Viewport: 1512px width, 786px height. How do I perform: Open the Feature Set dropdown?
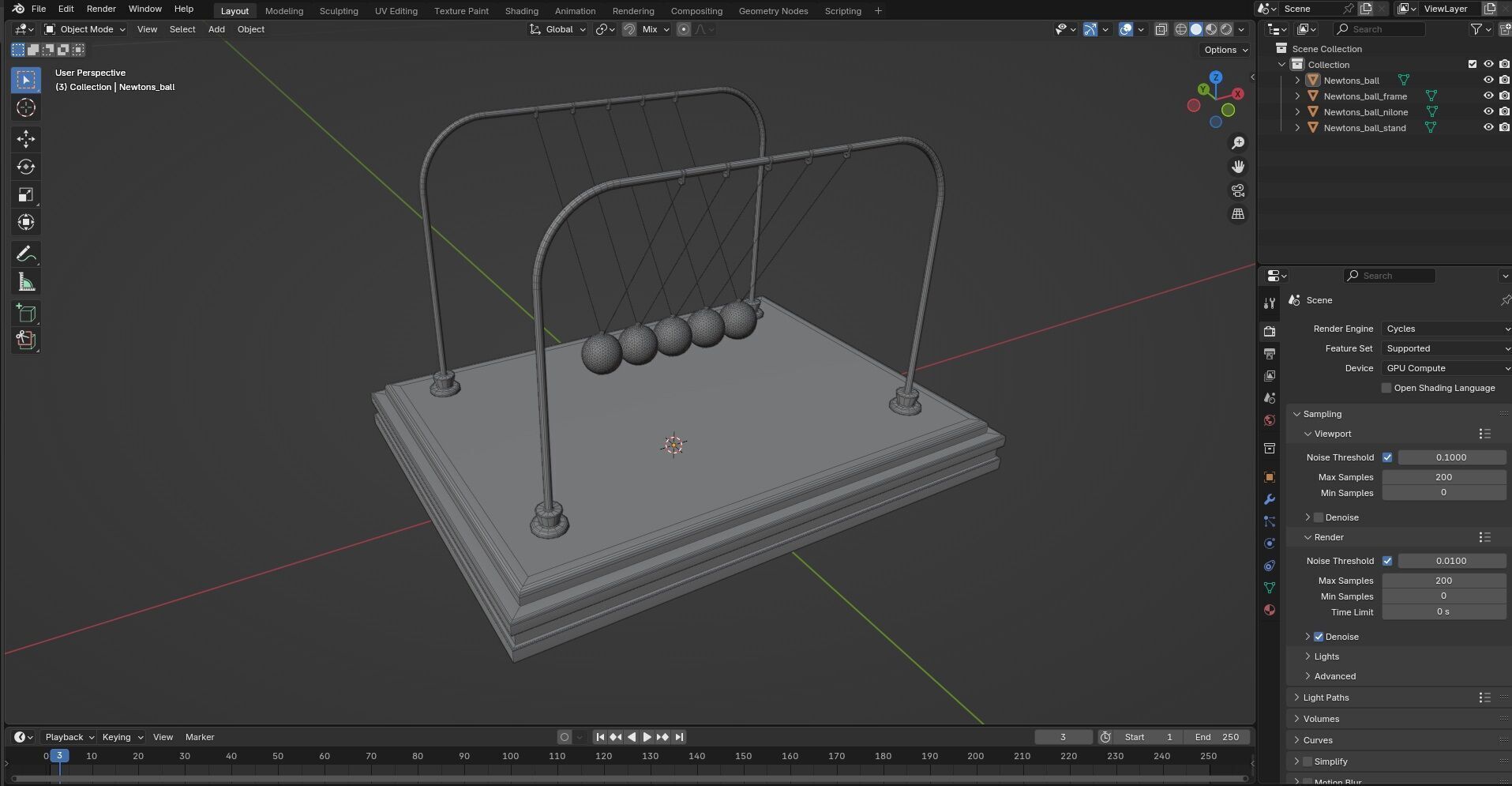[1446, 348]
